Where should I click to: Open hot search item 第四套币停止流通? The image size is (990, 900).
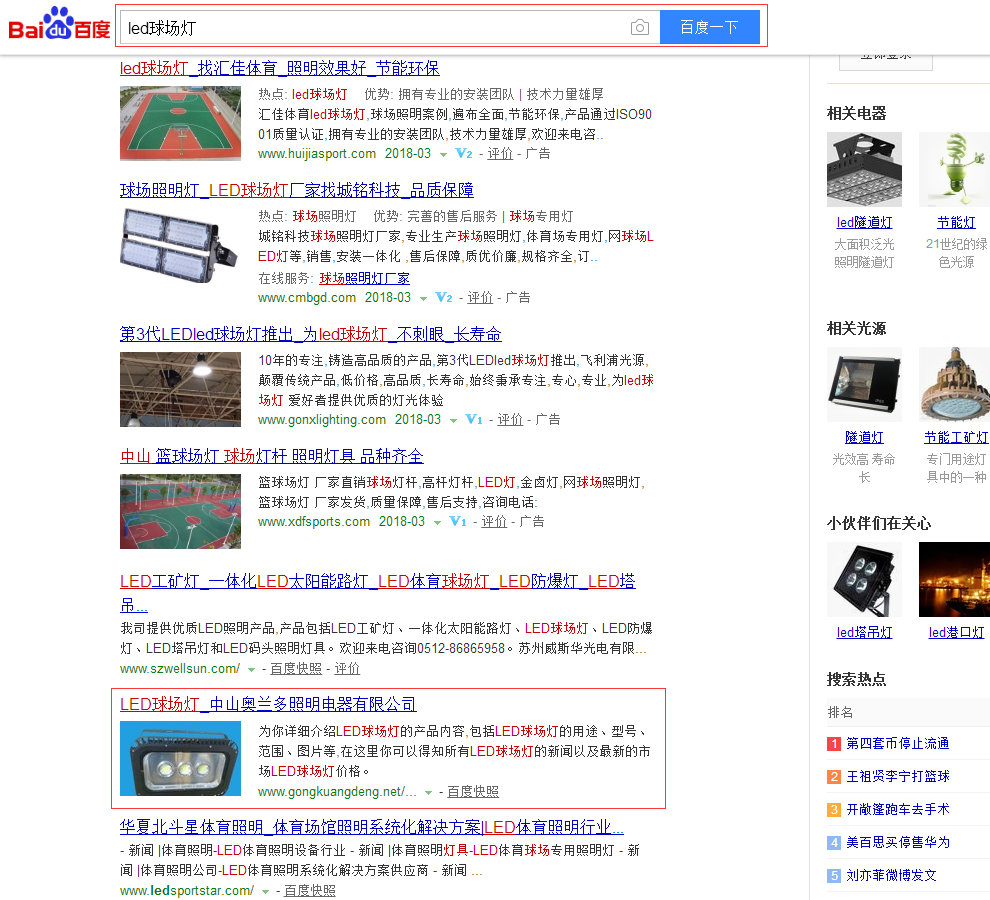tap(897, 743)
